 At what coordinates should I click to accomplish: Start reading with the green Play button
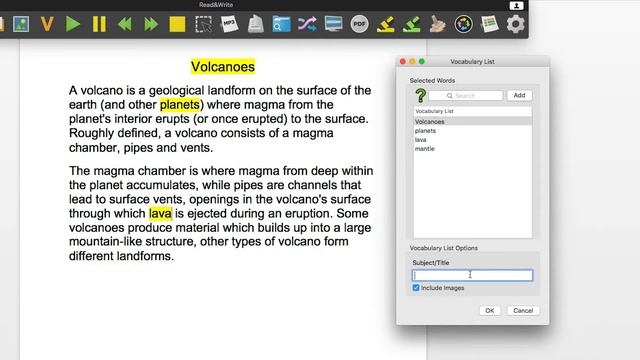(73, 24)
